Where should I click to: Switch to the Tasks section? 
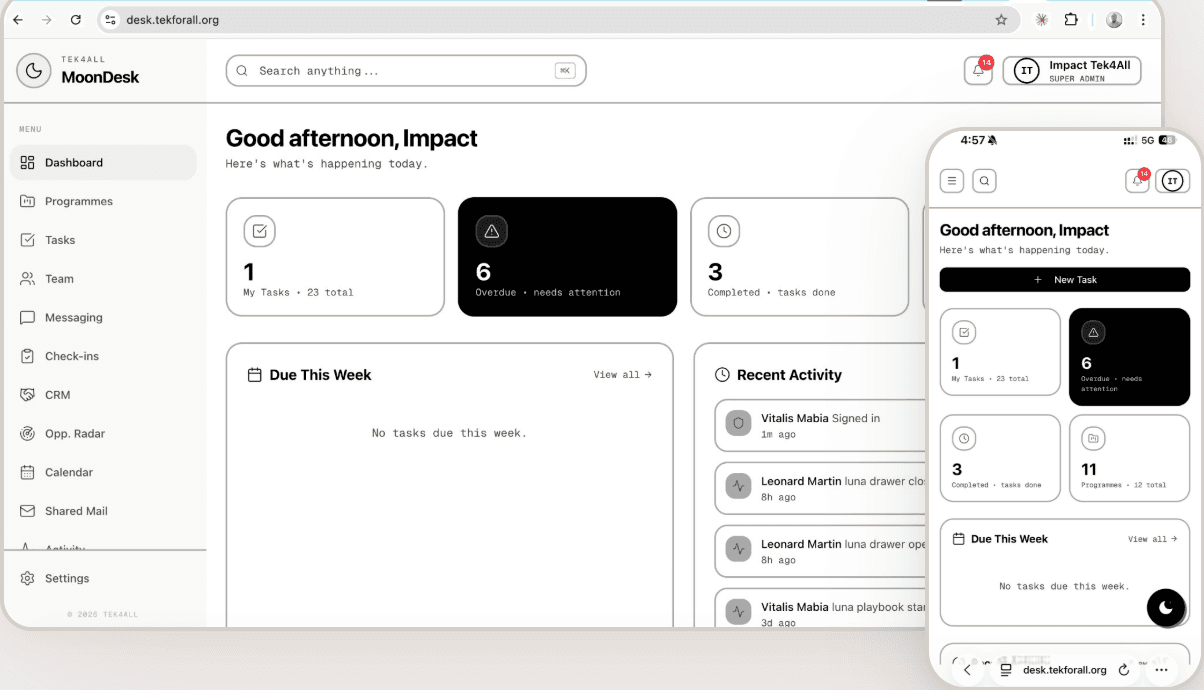(62, 240)
